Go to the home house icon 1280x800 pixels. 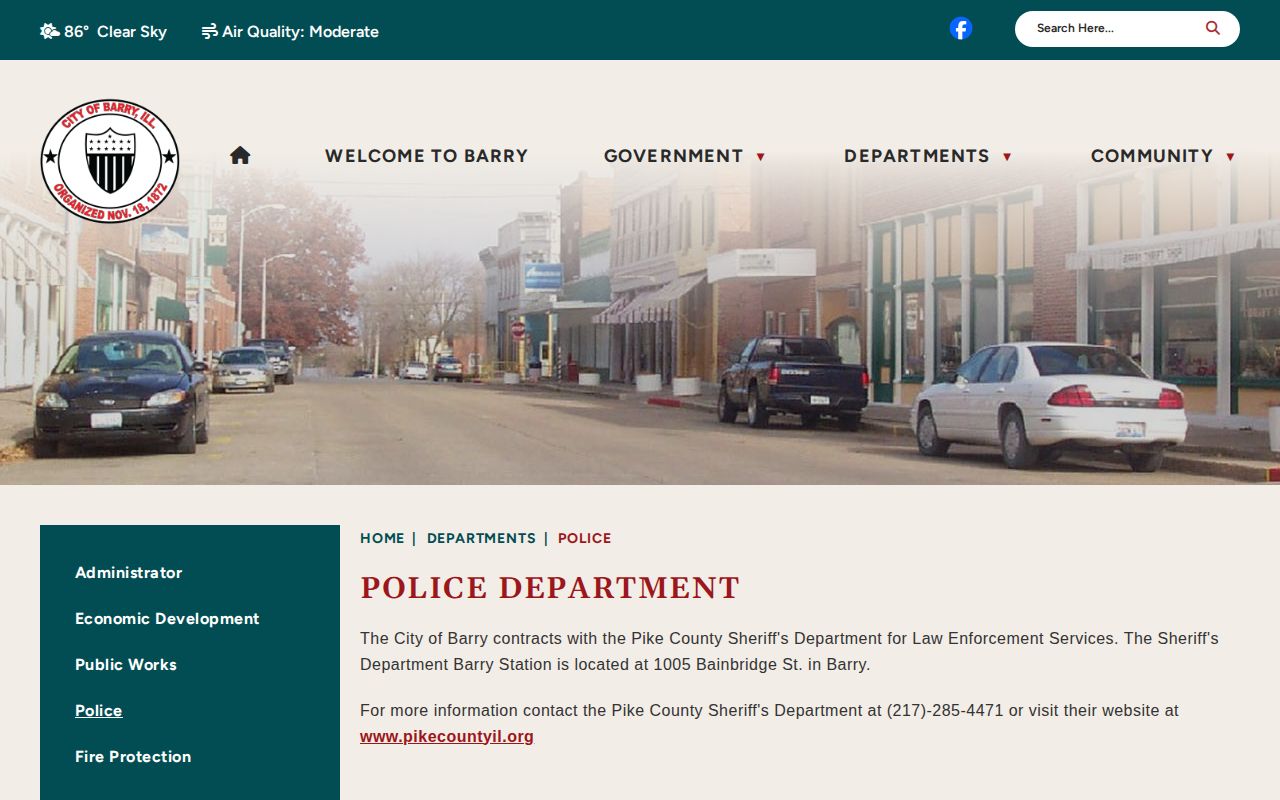click(240, 155)
